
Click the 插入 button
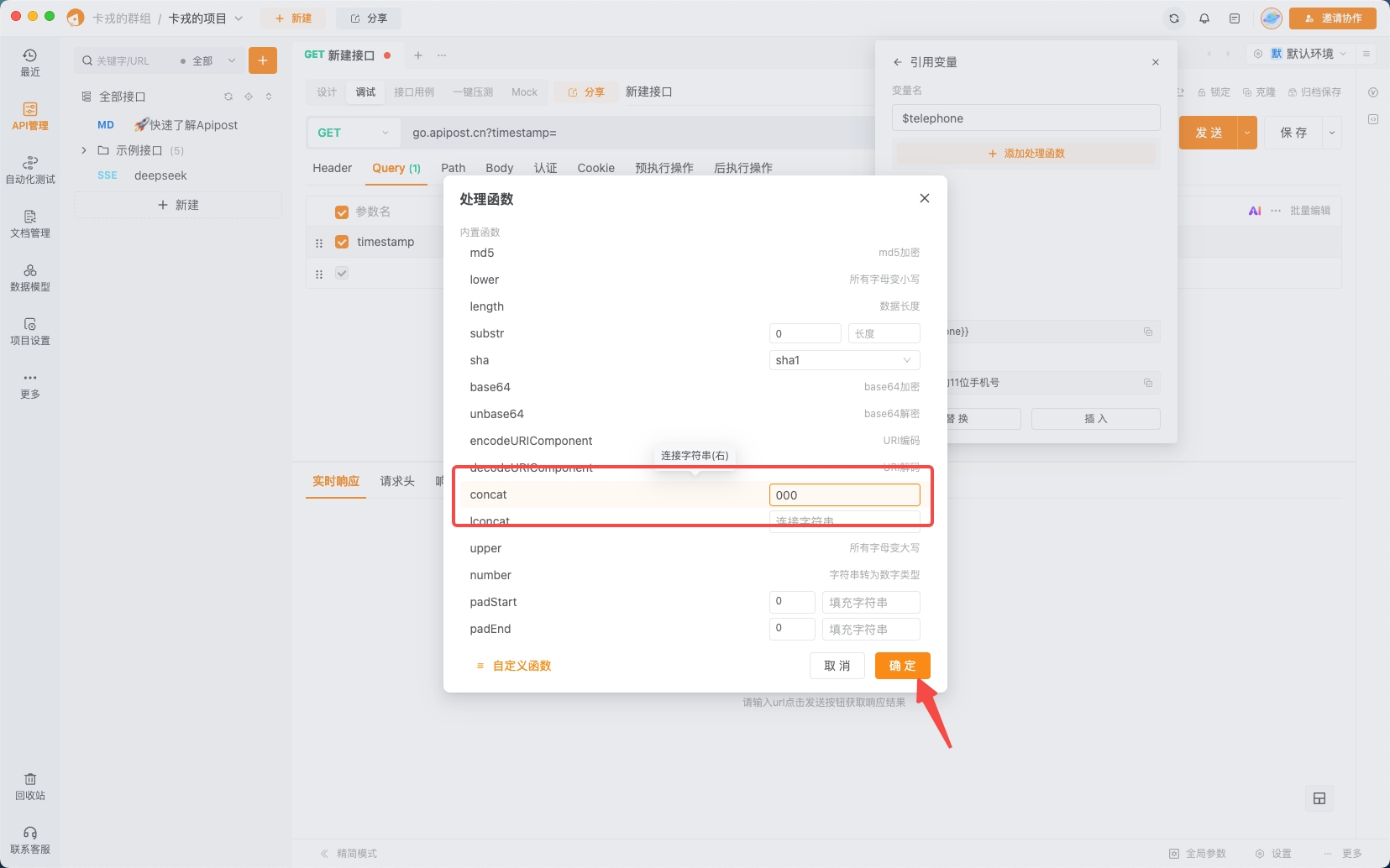tap(1096, 419)
